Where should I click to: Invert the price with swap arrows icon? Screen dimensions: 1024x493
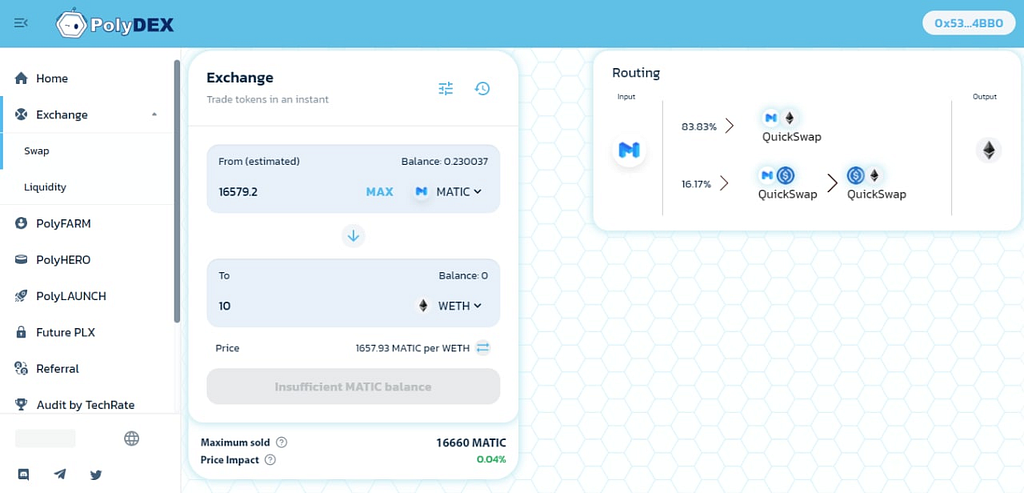coord(483,348)
